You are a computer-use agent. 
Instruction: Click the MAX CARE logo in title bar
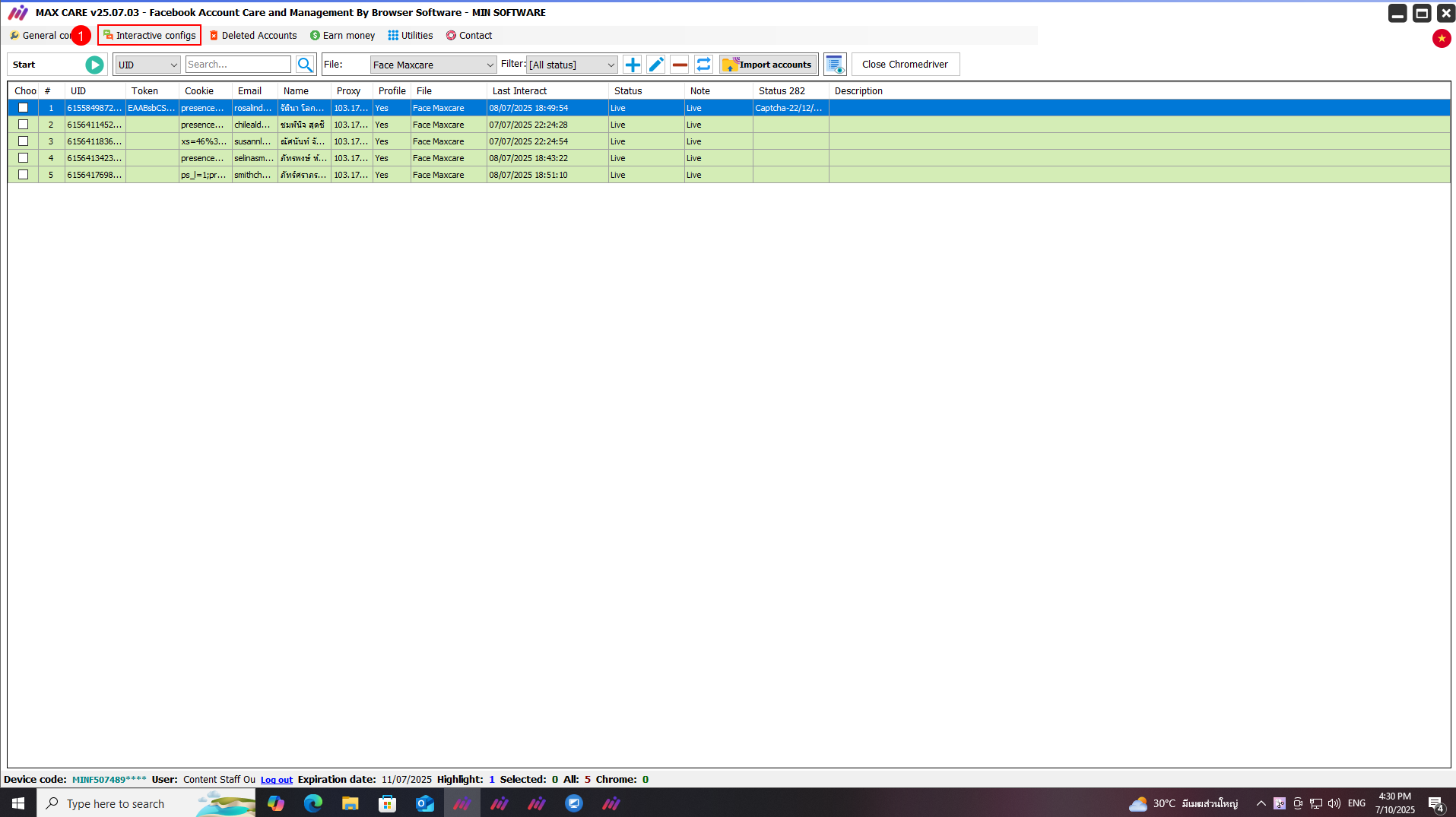tap(18, 12)
